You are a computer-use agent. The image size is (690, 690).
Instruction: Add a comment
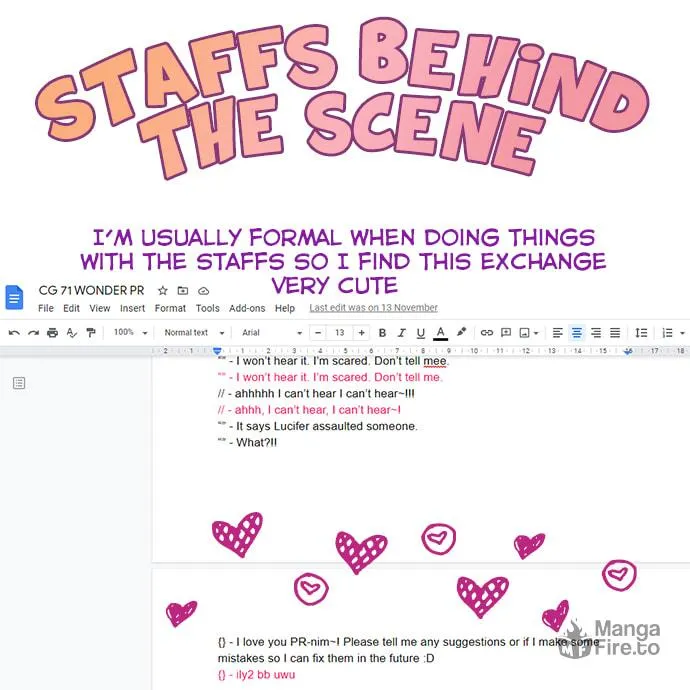coord(506,333)
